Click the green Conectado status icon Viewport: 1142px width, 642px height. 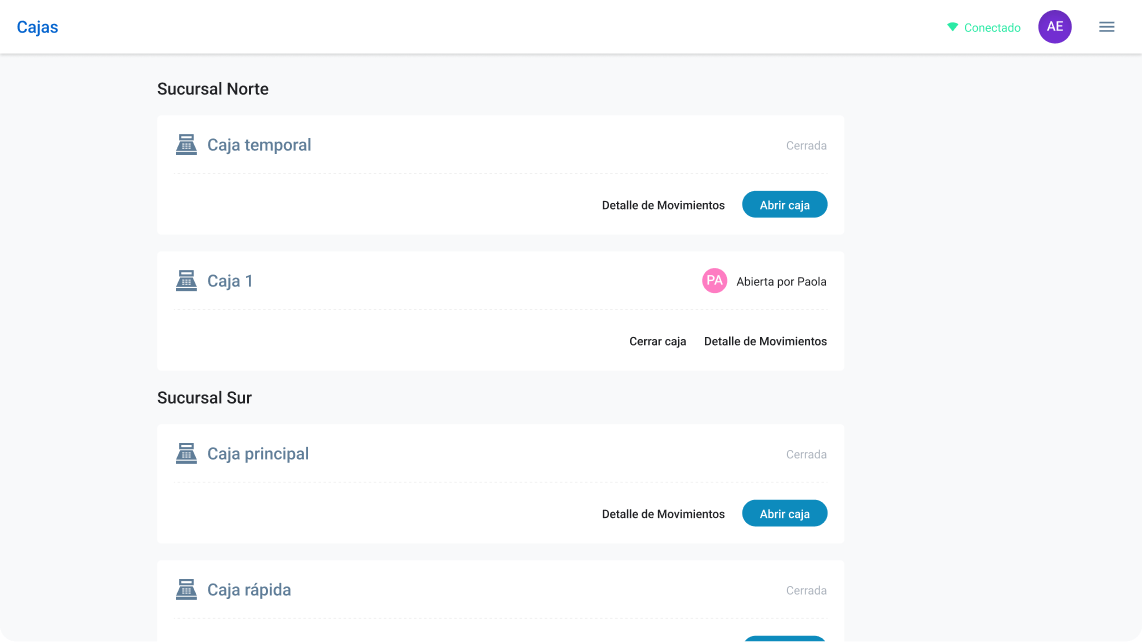click(952, 27)
